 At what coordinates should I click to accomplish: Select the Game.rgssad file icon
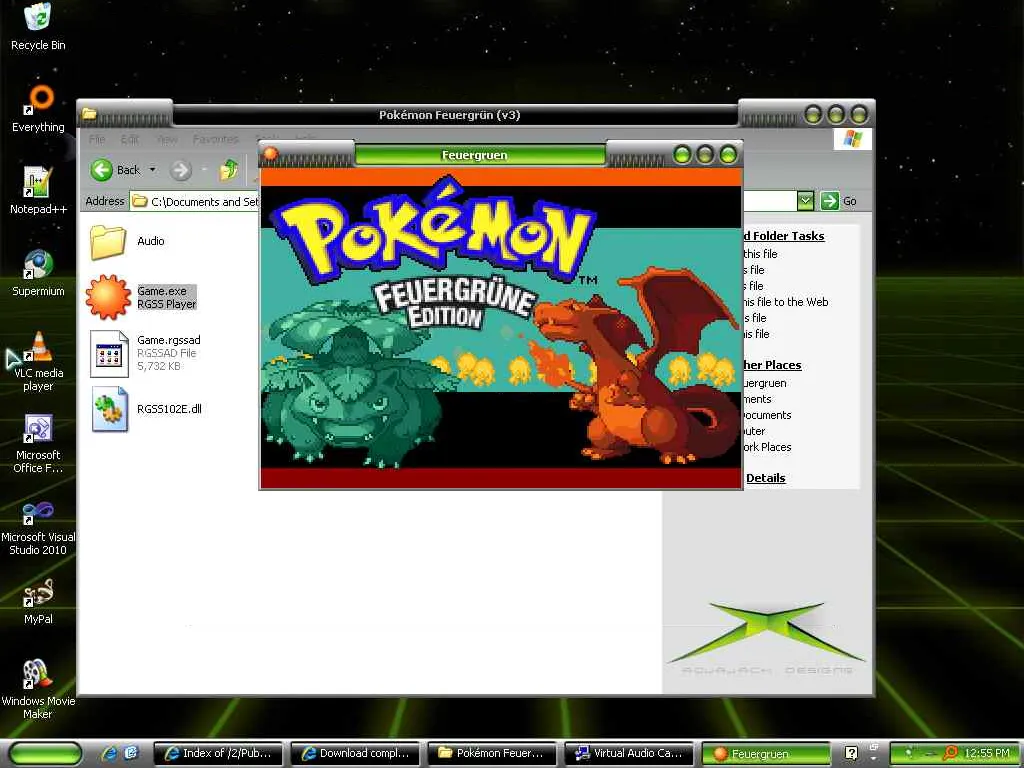coord(109,353)
